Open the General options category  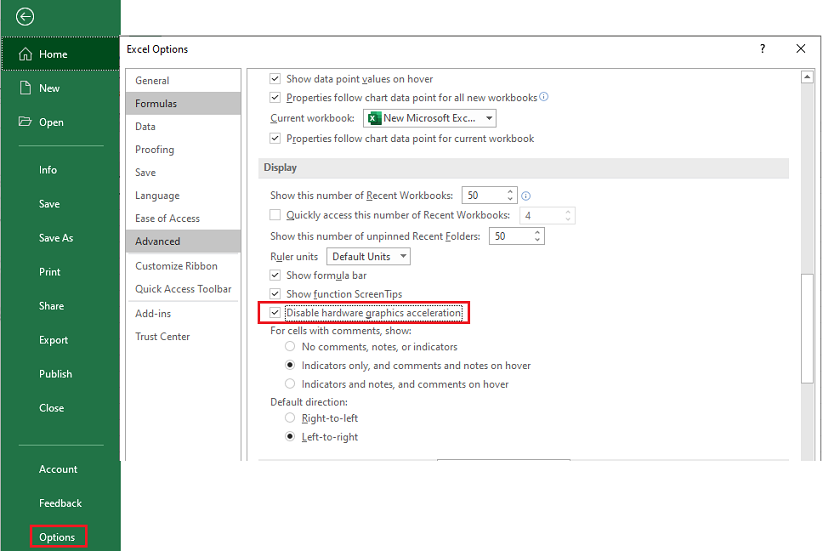183,80
